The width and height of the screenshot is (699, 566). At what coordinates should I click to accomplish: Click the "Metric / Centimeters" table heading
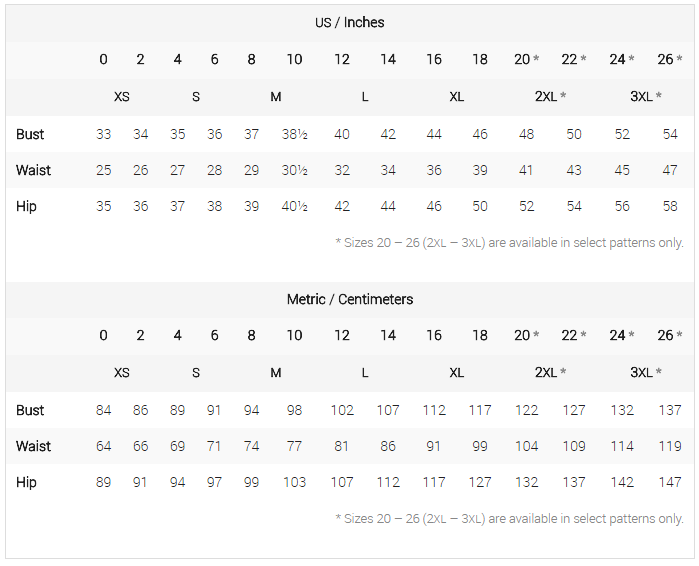349,299
